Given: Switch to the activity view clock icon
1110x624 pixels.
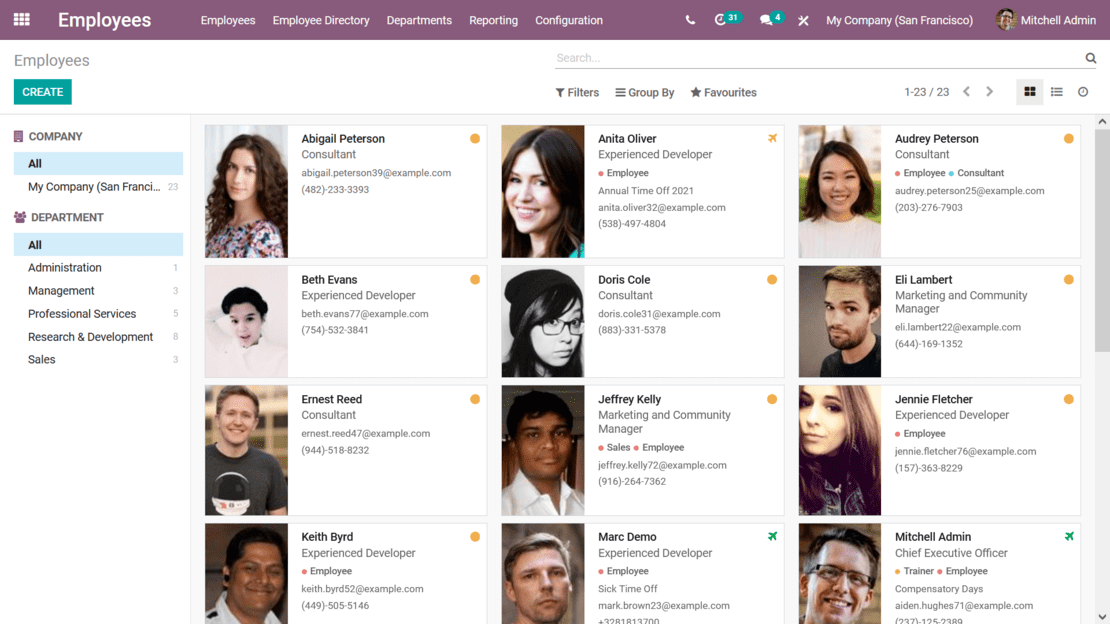Looking at the screenshot, I should [x=1083, y=92].
